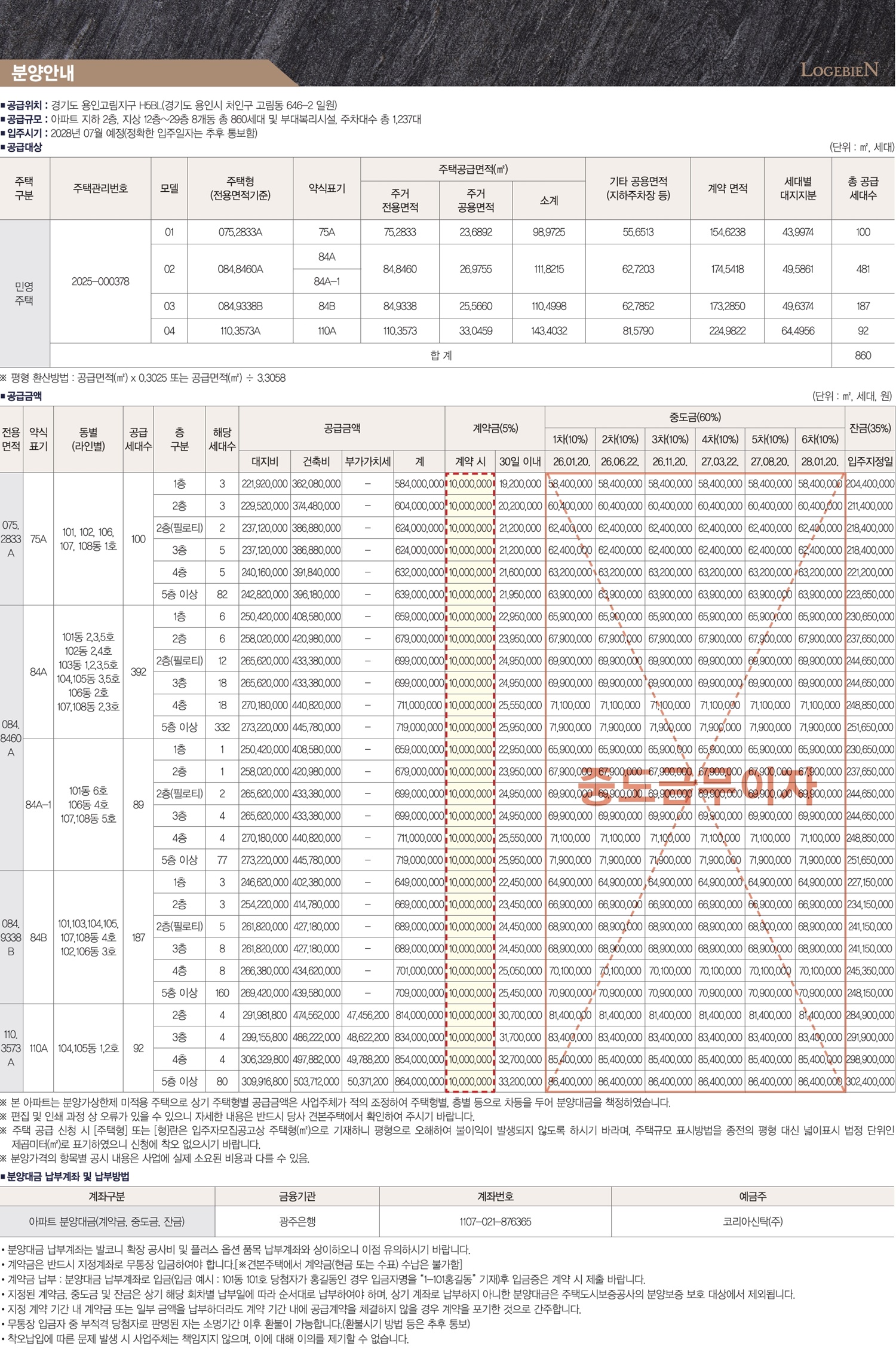Select the 110.3573A housing type cell

point(240,330)
